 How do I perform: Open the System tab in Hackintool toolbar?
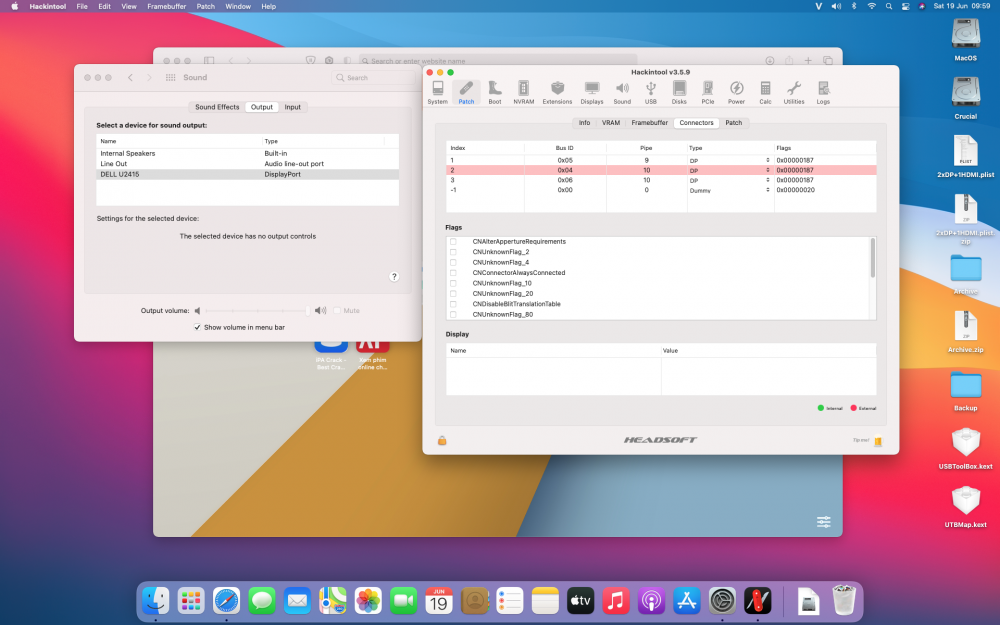coord(438,92)
